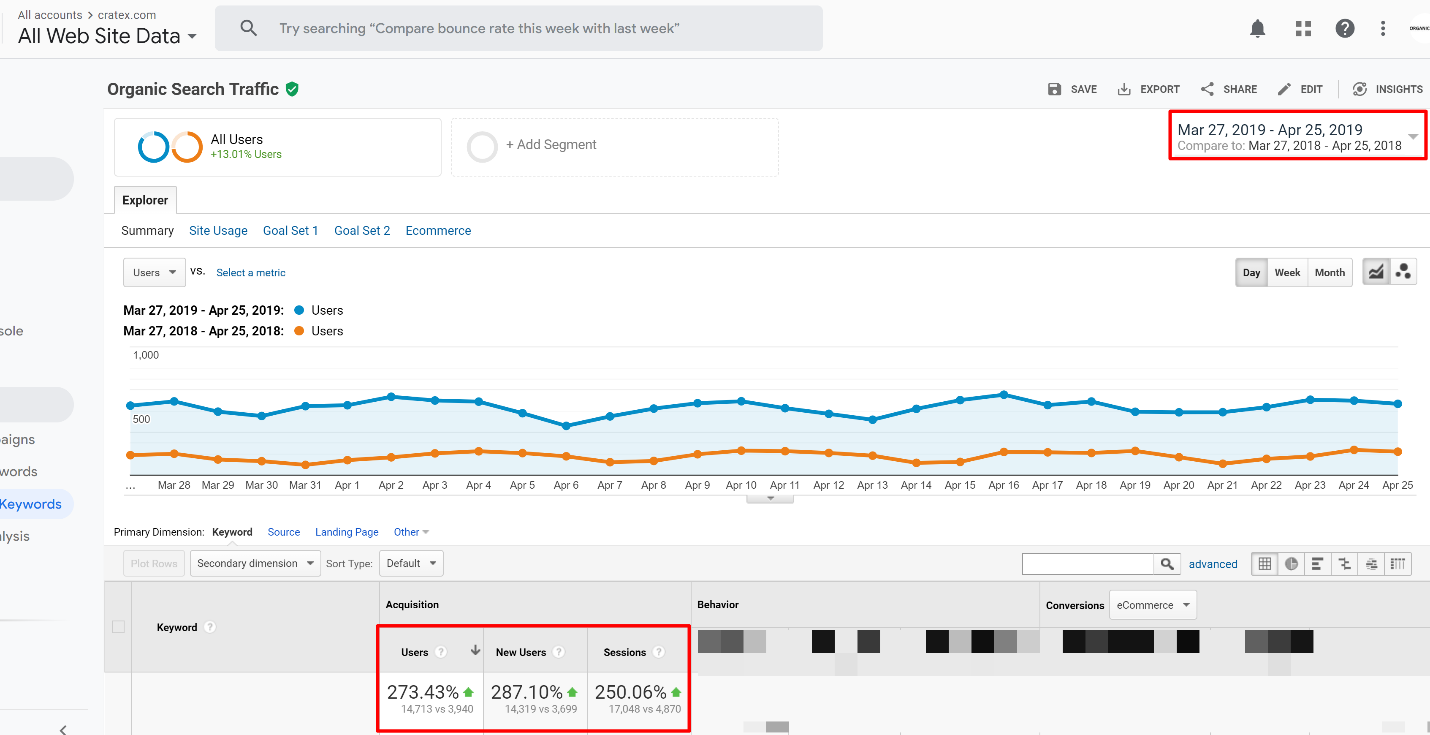Click the sort arrow in Users column
1430x735 pixels.
tap(475, 651)
